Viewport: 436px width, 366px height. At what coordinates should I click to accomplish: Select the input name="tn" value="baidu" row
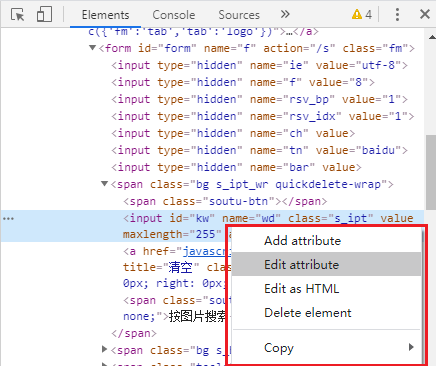(259, 150)
